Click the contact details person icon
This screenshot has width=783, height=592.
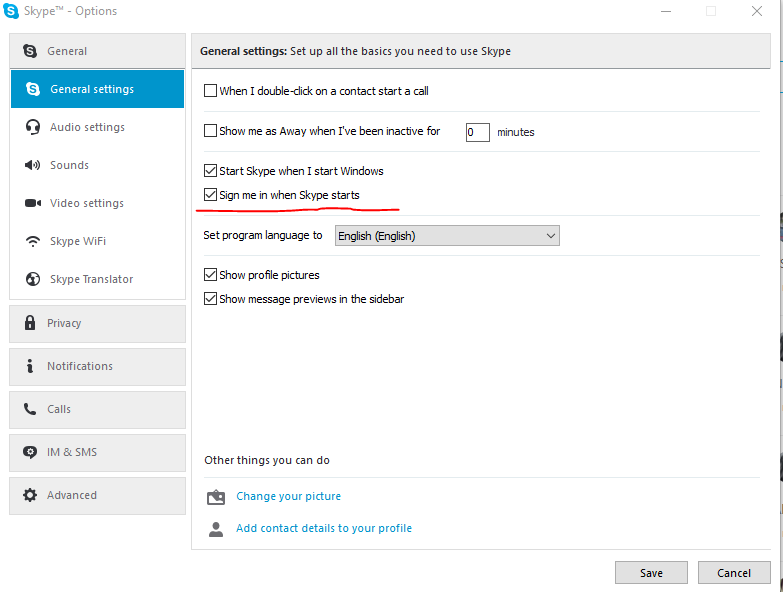(x=216, y=529)
